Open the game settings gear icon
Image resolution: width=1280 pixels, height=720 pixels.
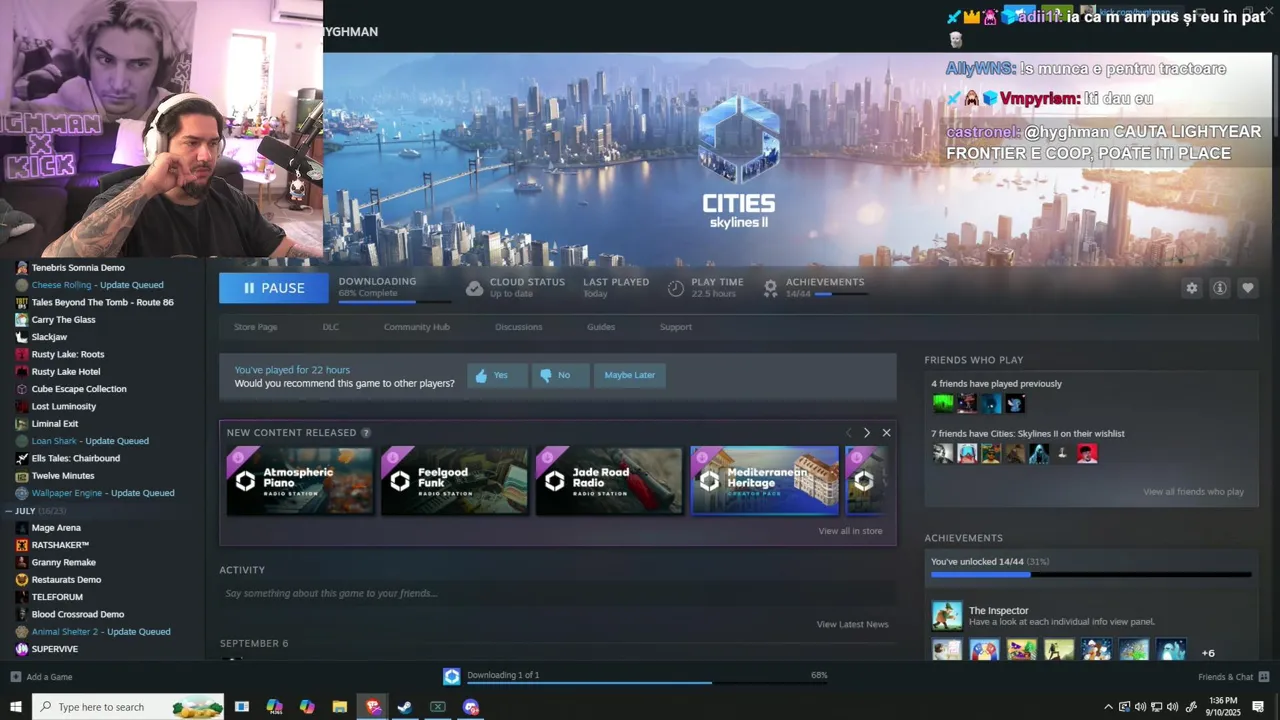coord(1191,288)
